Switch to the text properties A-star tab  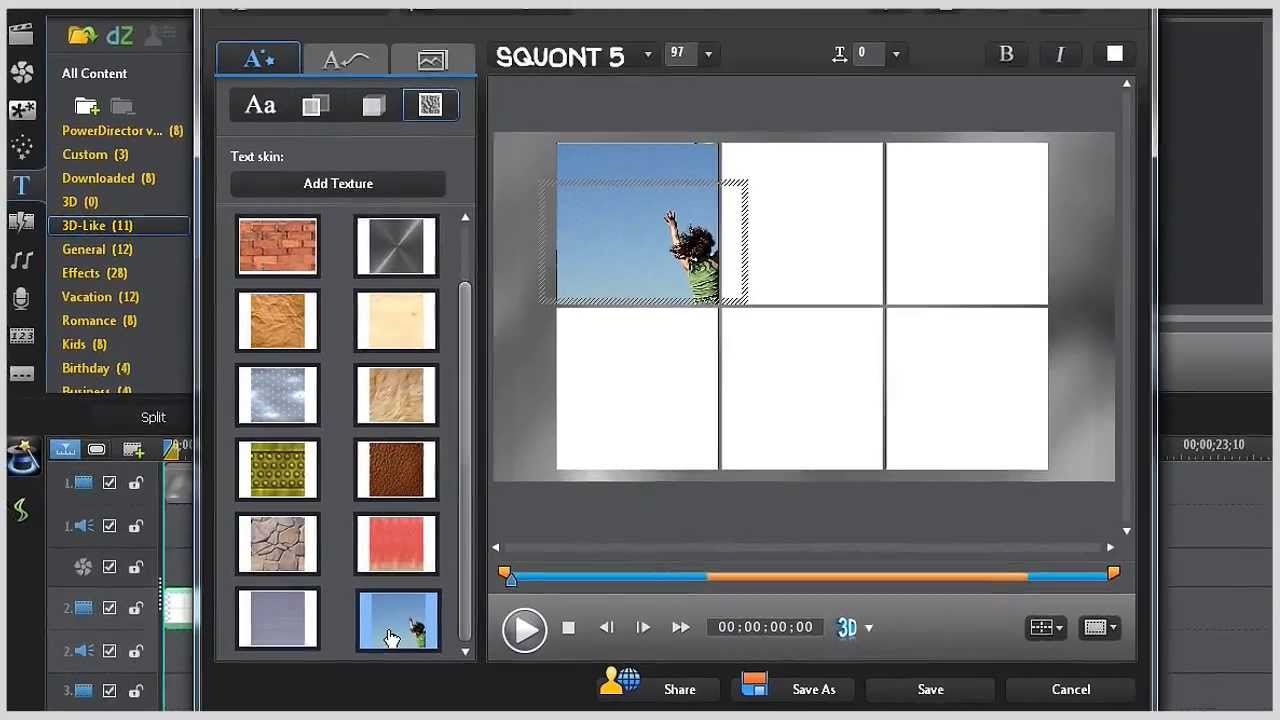coord(259,59)
